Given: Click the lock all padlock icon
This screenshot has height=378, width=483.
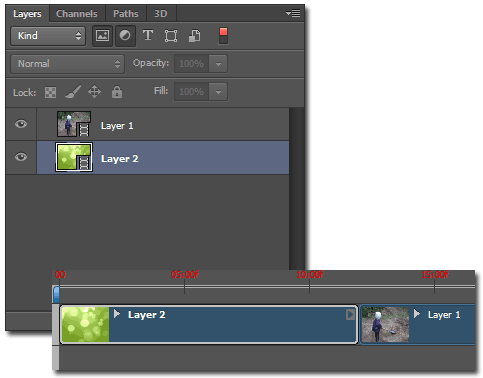Looking at the screenshot, I should coord(117,92).
